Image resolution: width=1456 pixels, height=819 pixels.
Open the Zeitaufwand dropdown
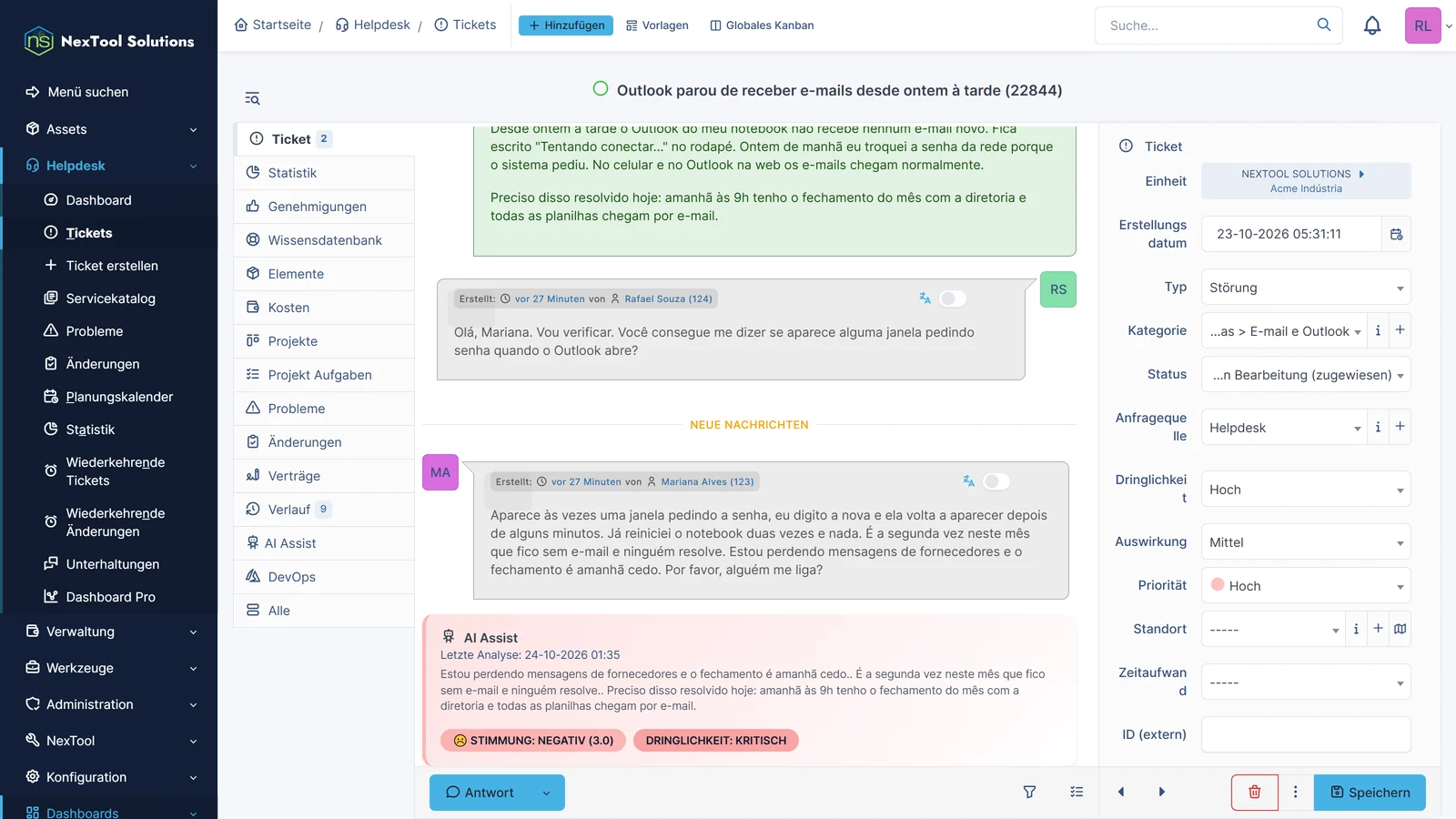point(1306,682)
